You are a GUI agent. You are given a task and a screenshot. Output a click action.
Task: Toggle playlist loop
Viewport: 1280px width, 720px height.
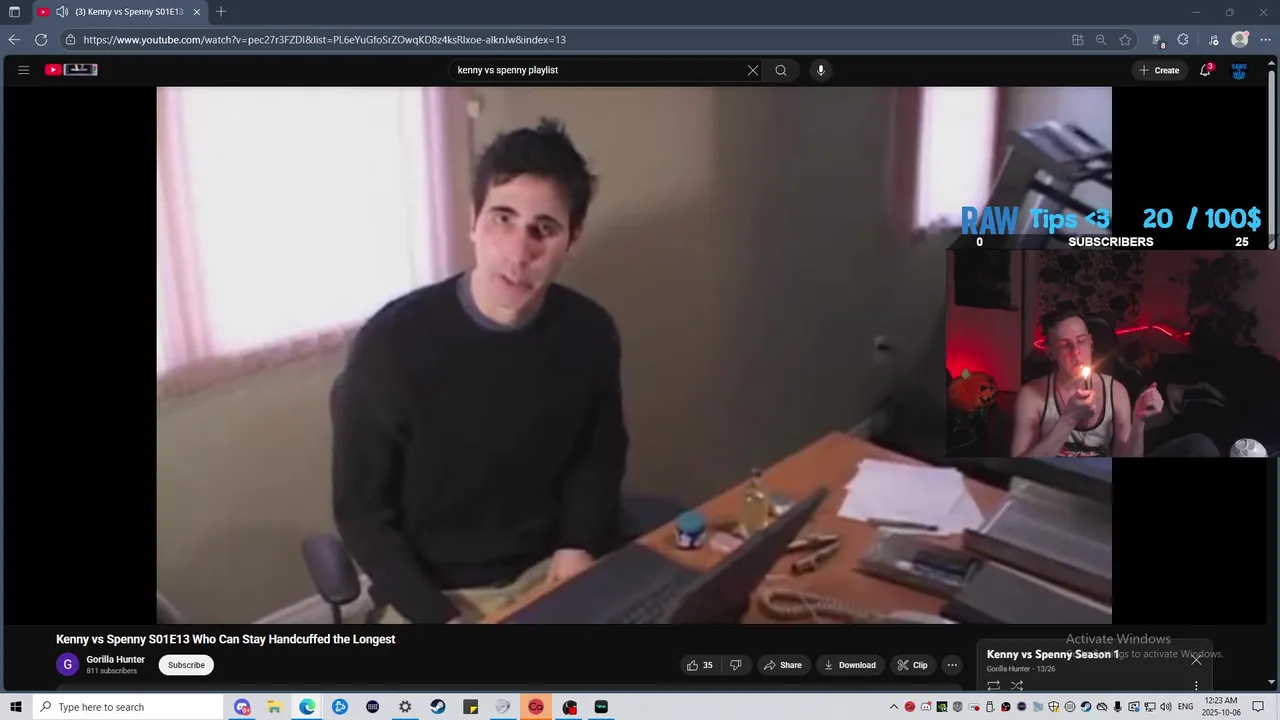pyautogui.click(x=993, y=686)
